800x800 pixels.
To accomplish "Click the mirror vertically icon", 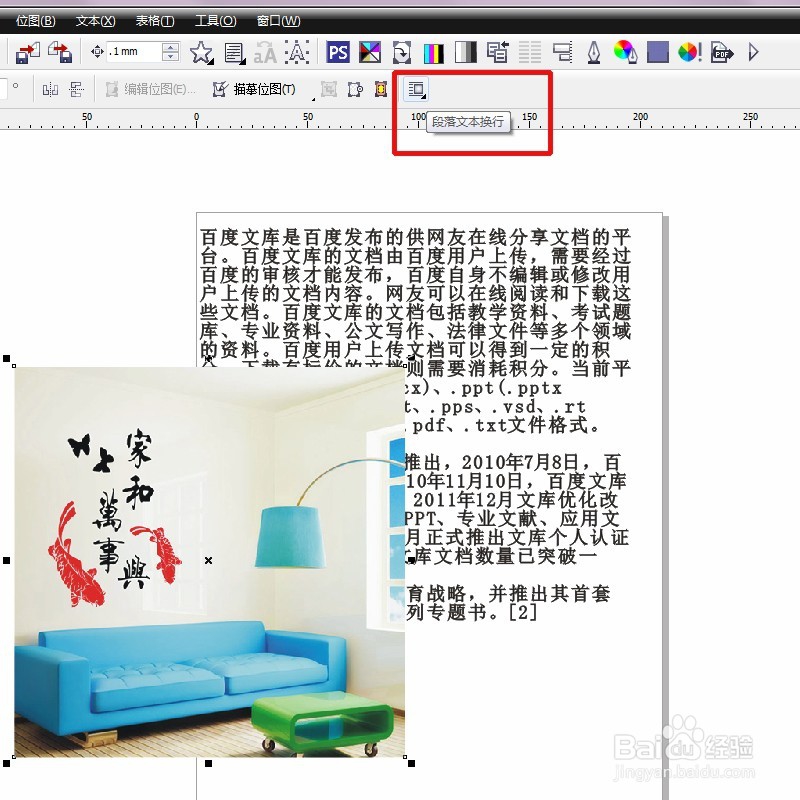I will pyautogui.click(x=77, y=90).
